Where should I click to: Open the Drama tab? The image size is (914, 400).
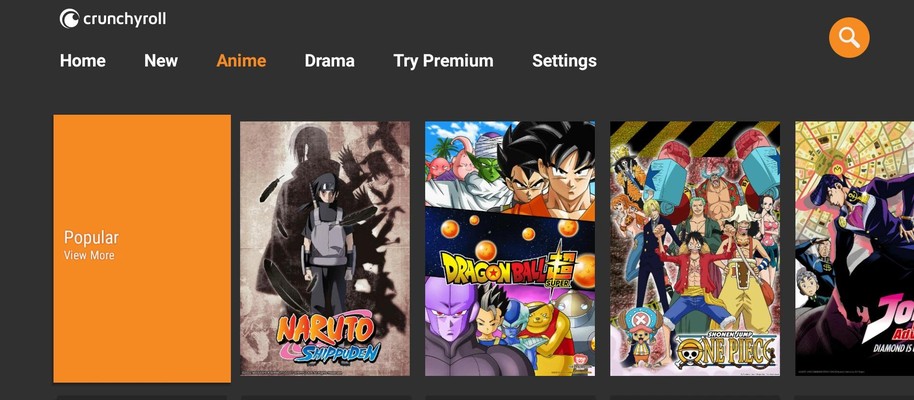click(x=329, y=61)
